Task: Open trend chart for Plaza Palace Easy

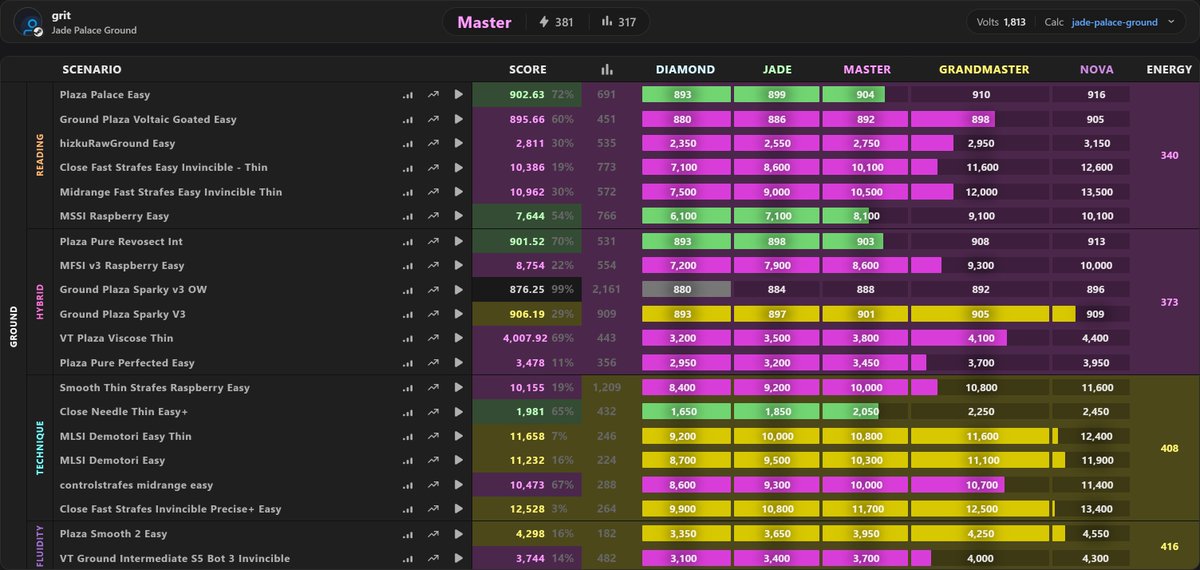Action: [x=433, y=95]
